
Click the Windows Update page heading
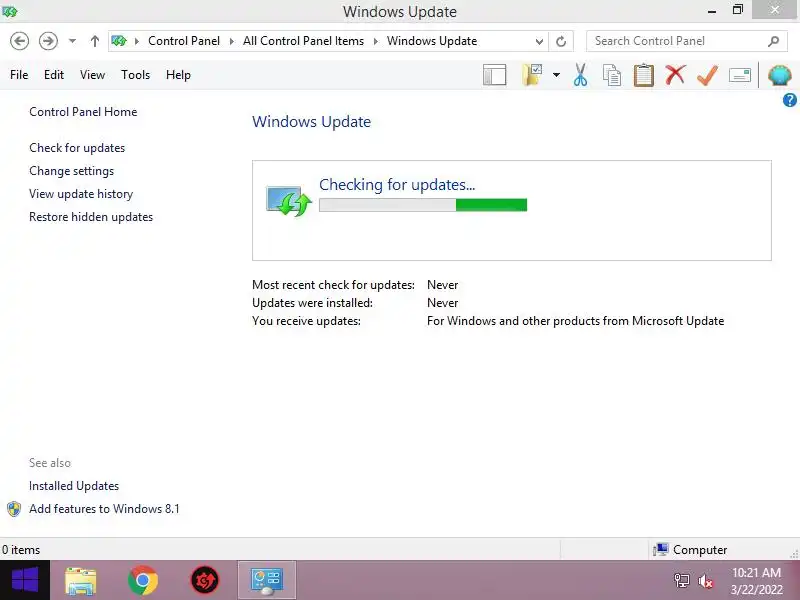click(311, 121)
